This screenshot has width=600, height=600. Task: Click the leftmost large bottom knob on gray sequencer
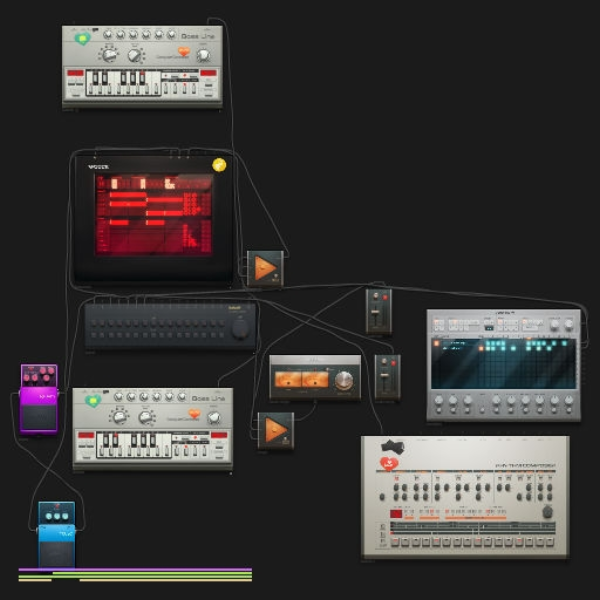coord(439,400)
